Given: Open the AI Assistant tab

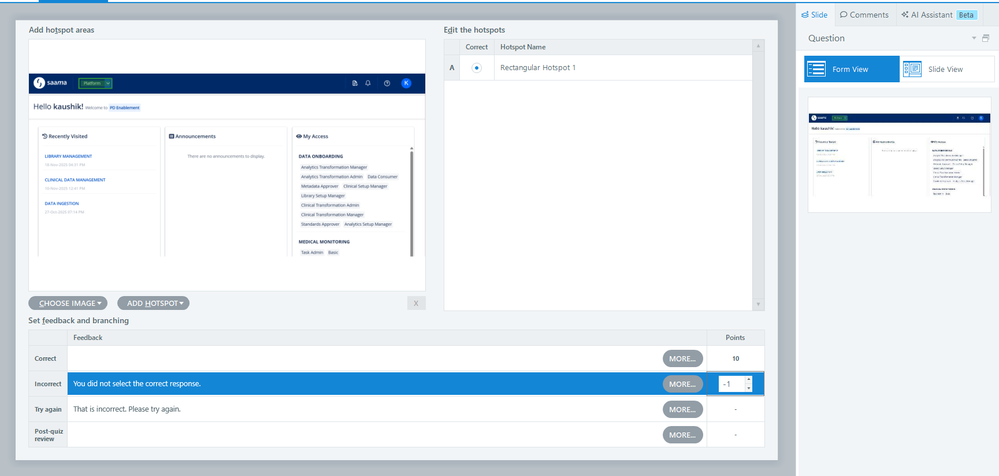Looking at the screenshot, I should [x=939, y=14].
